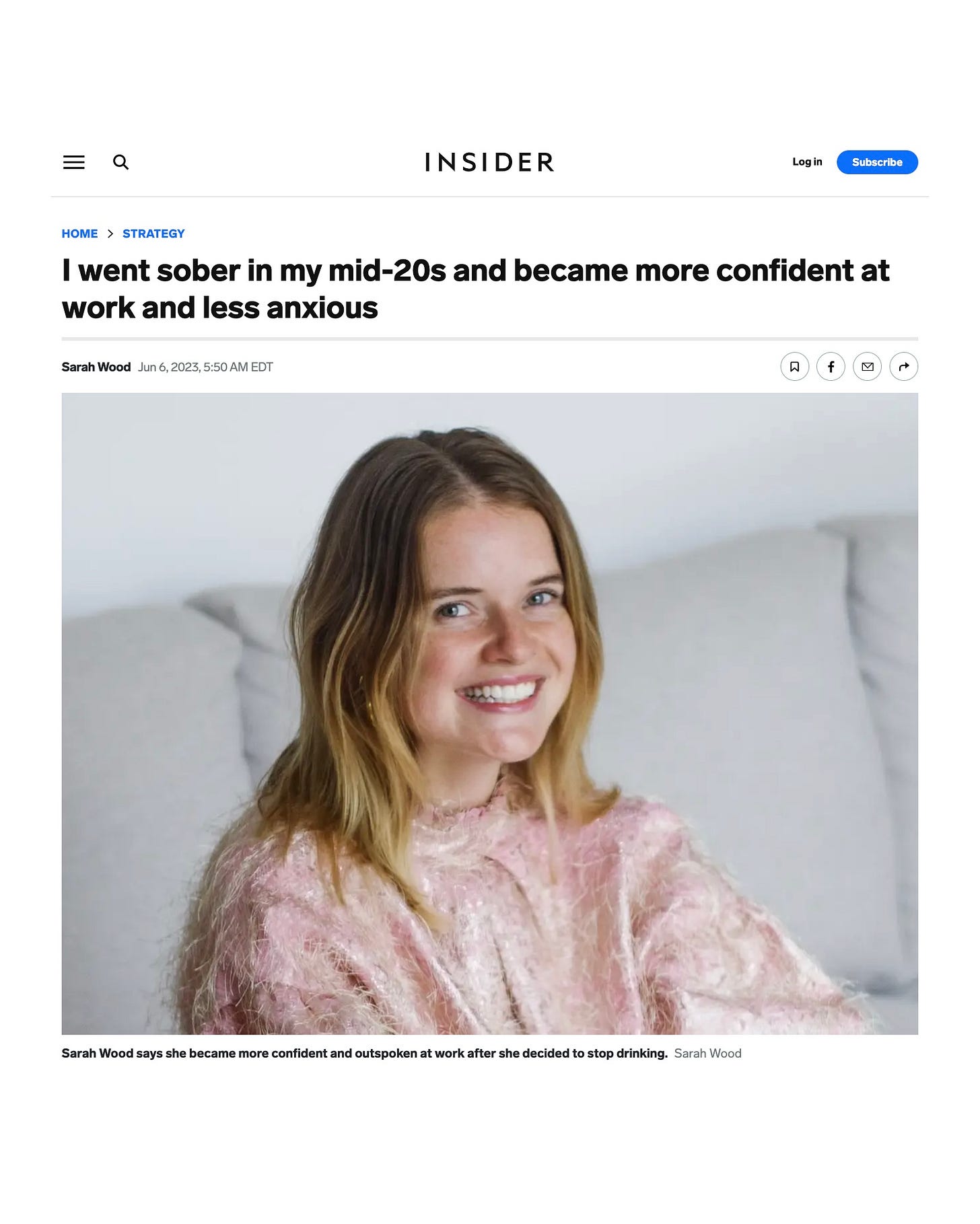Open the share arrow options

904,367
